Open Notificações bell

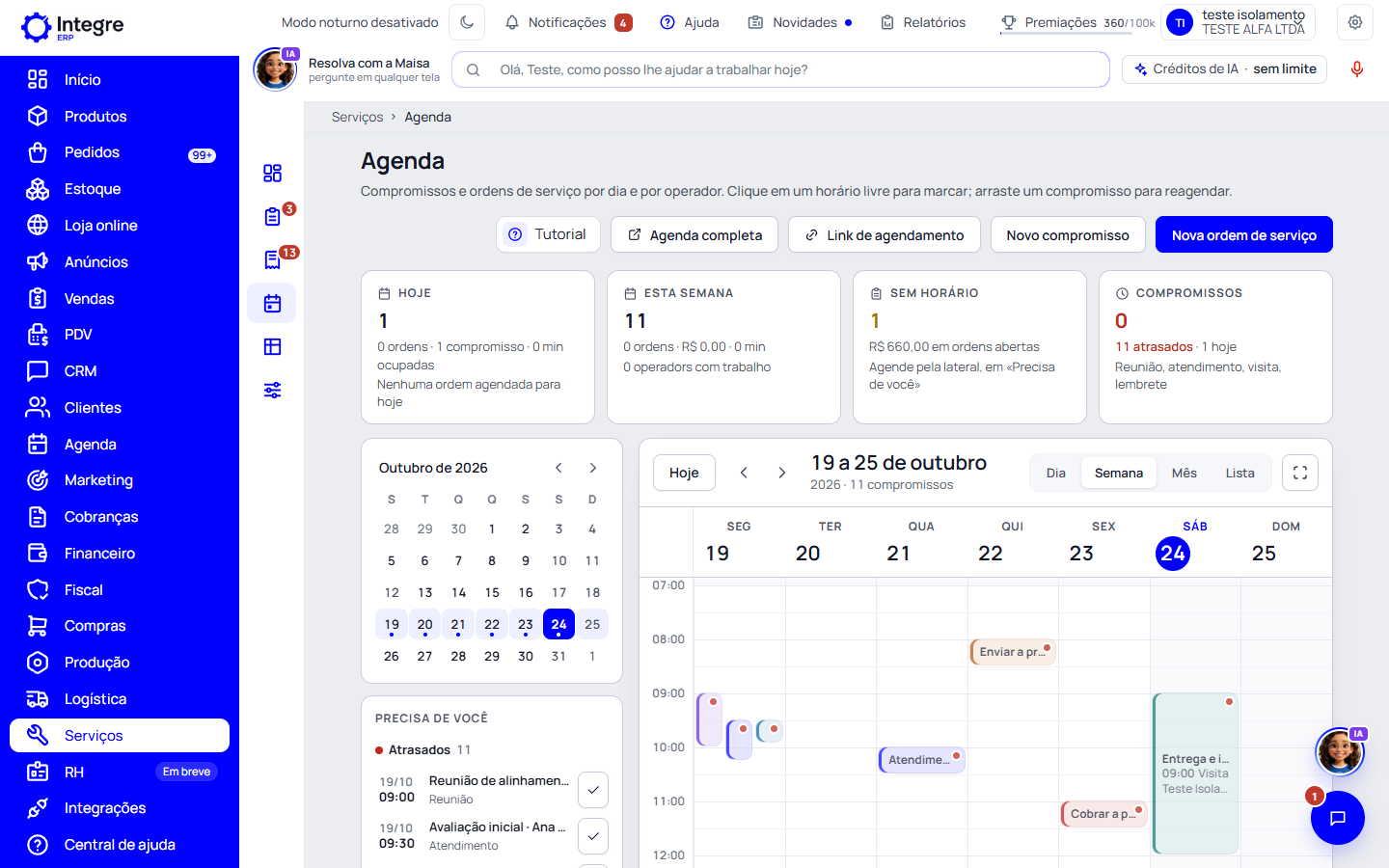point(568,22)
